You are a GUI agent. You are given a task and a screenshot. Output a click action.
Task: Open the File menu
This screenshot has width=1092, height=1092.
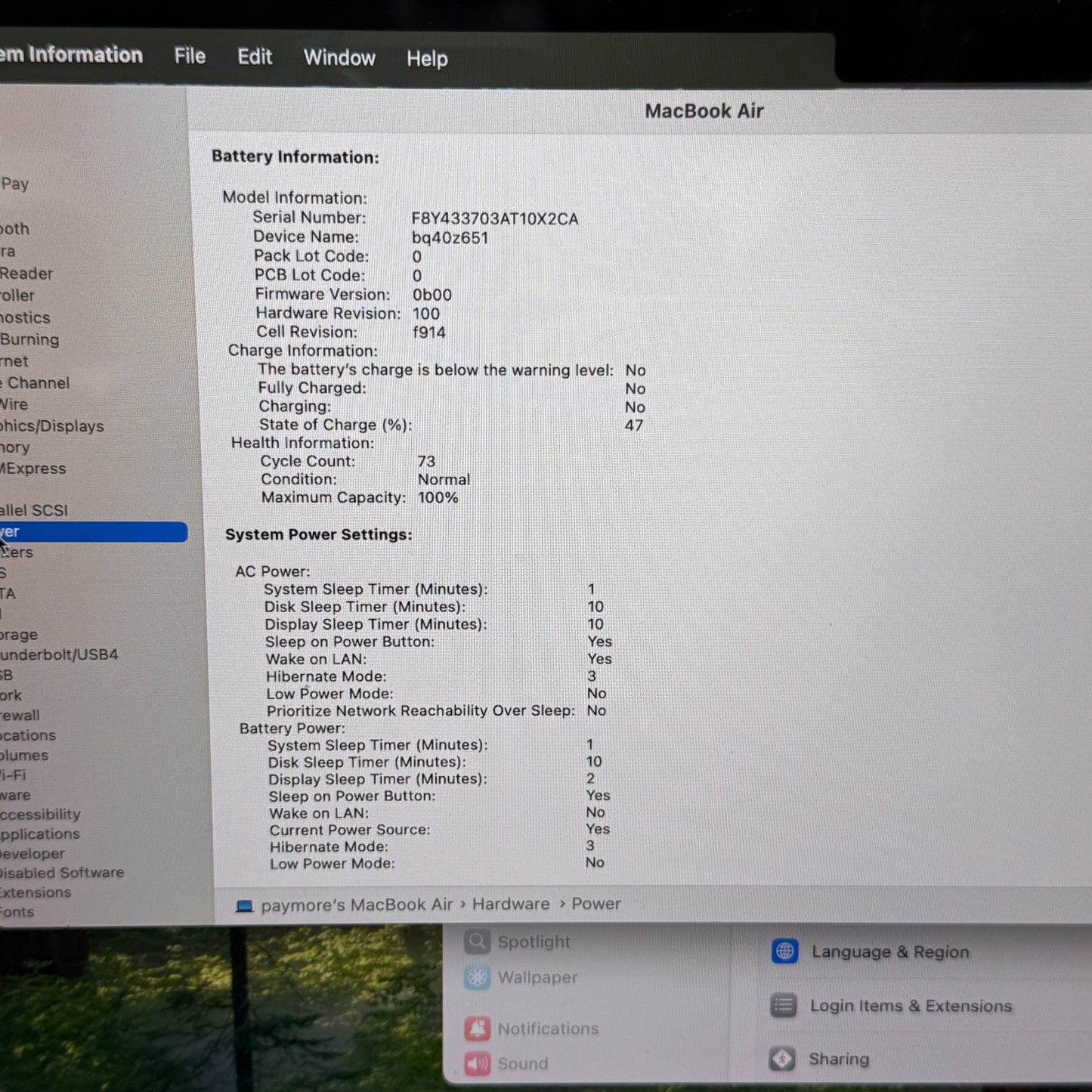click(x=190, y=56)
